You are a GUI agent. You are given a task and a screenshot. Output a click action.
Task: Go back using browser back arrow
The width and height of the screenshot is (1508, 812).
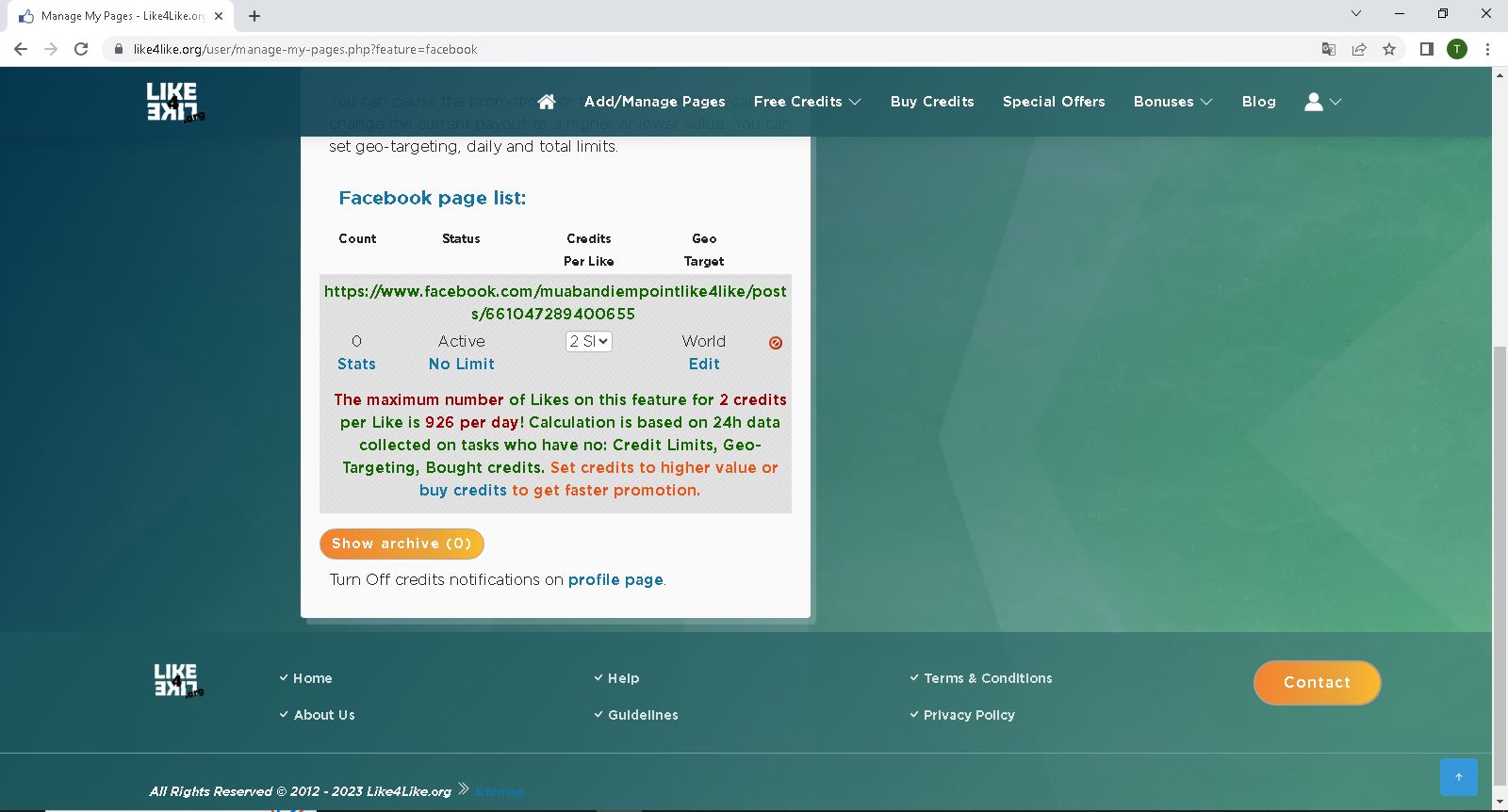coord(21,49)
